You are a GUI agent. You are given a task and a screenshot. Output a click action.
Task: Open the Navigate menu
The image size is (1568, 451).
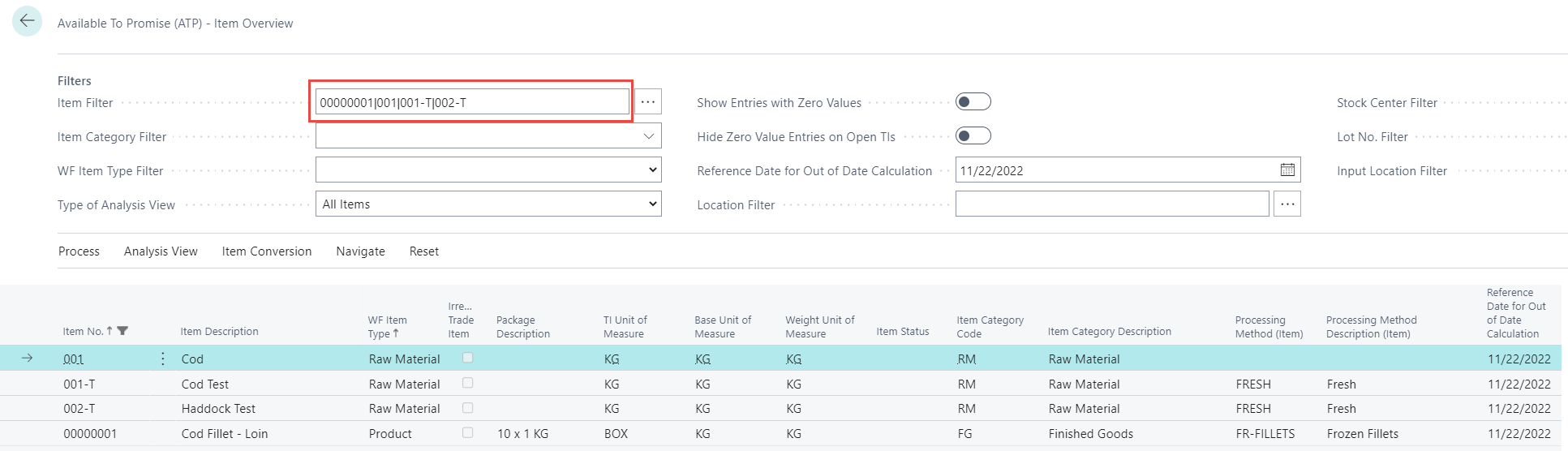click(x=360, y=251)
